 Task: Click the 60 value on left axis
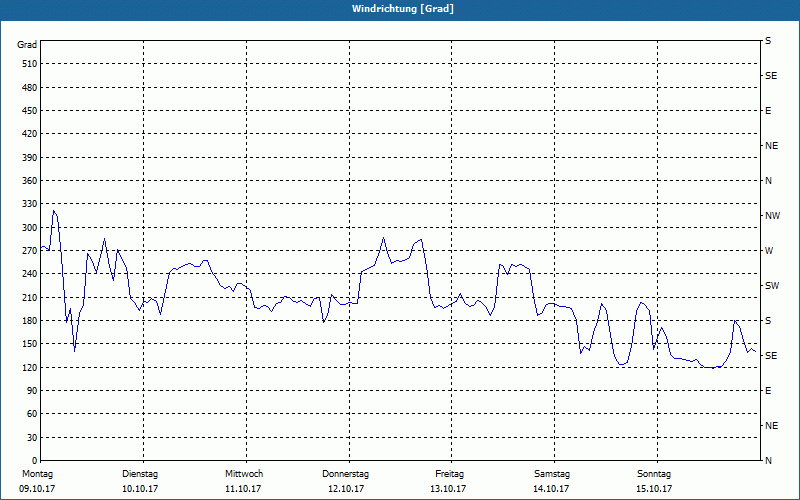32,414
